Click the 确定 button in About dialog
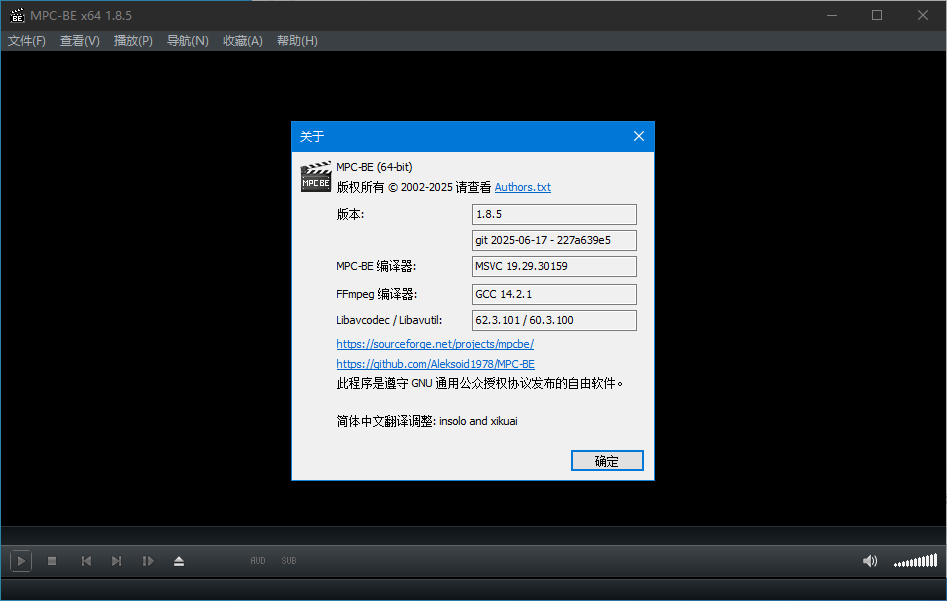Image resolution: width=947 pixels, height=601 pixels. [607, 461]
